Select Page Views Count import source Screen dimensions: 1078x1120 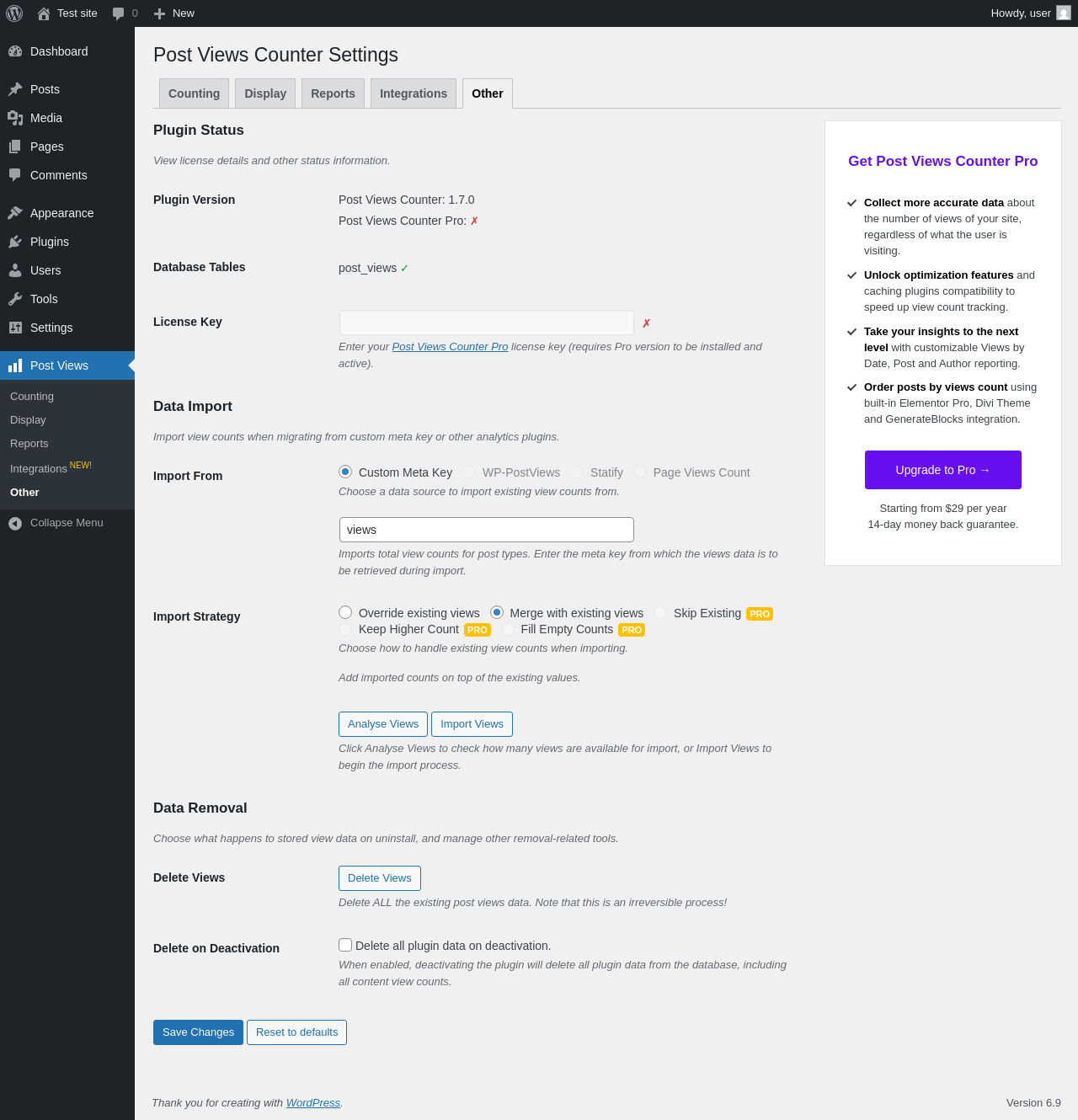640,472
